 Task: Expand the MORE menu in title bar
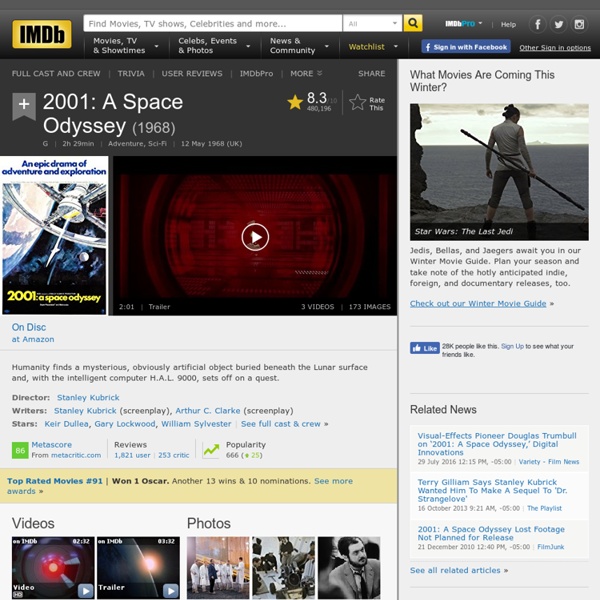pyautogui.click(x=306, y=73)
